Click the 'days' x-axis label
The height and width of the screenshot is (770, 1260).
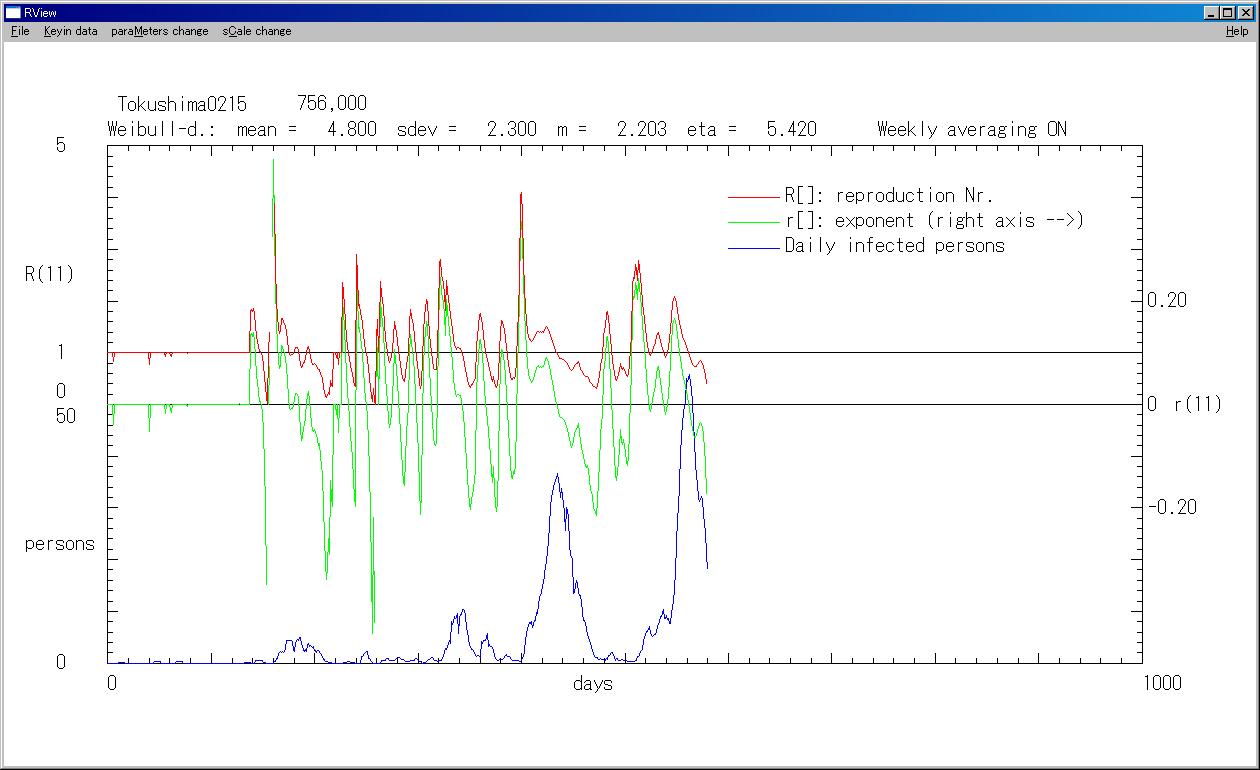tap(592, 684)
